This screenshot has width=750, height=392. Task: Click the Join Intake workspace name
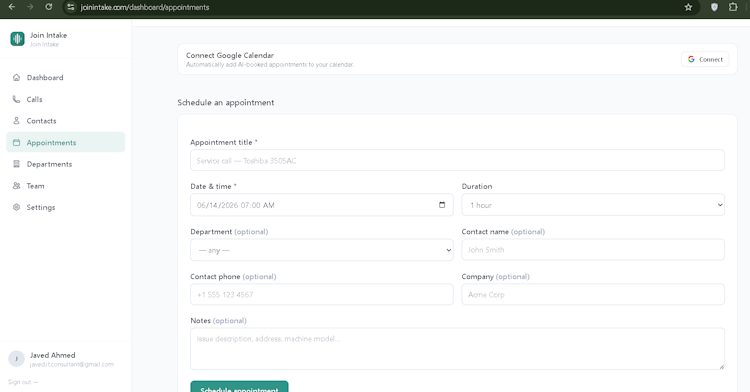click(48, 35)
